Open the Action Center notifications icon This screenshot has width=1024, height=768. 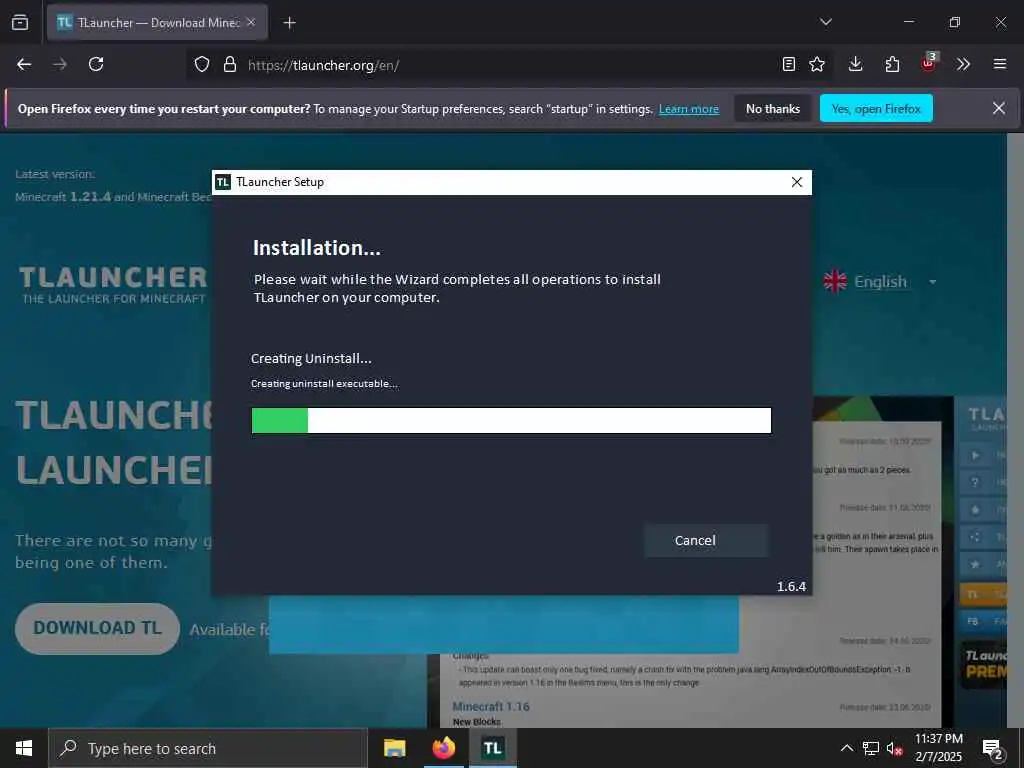(x=992, y=748)
